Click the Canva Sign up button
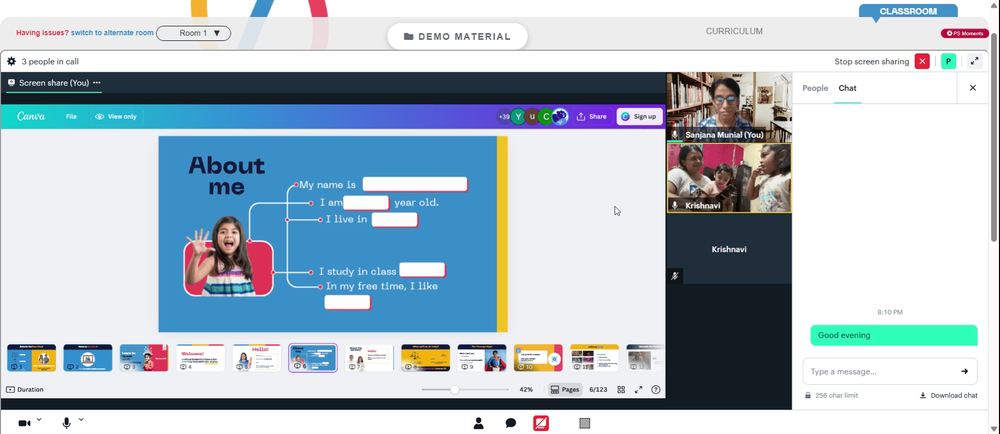 pos(640,117)
